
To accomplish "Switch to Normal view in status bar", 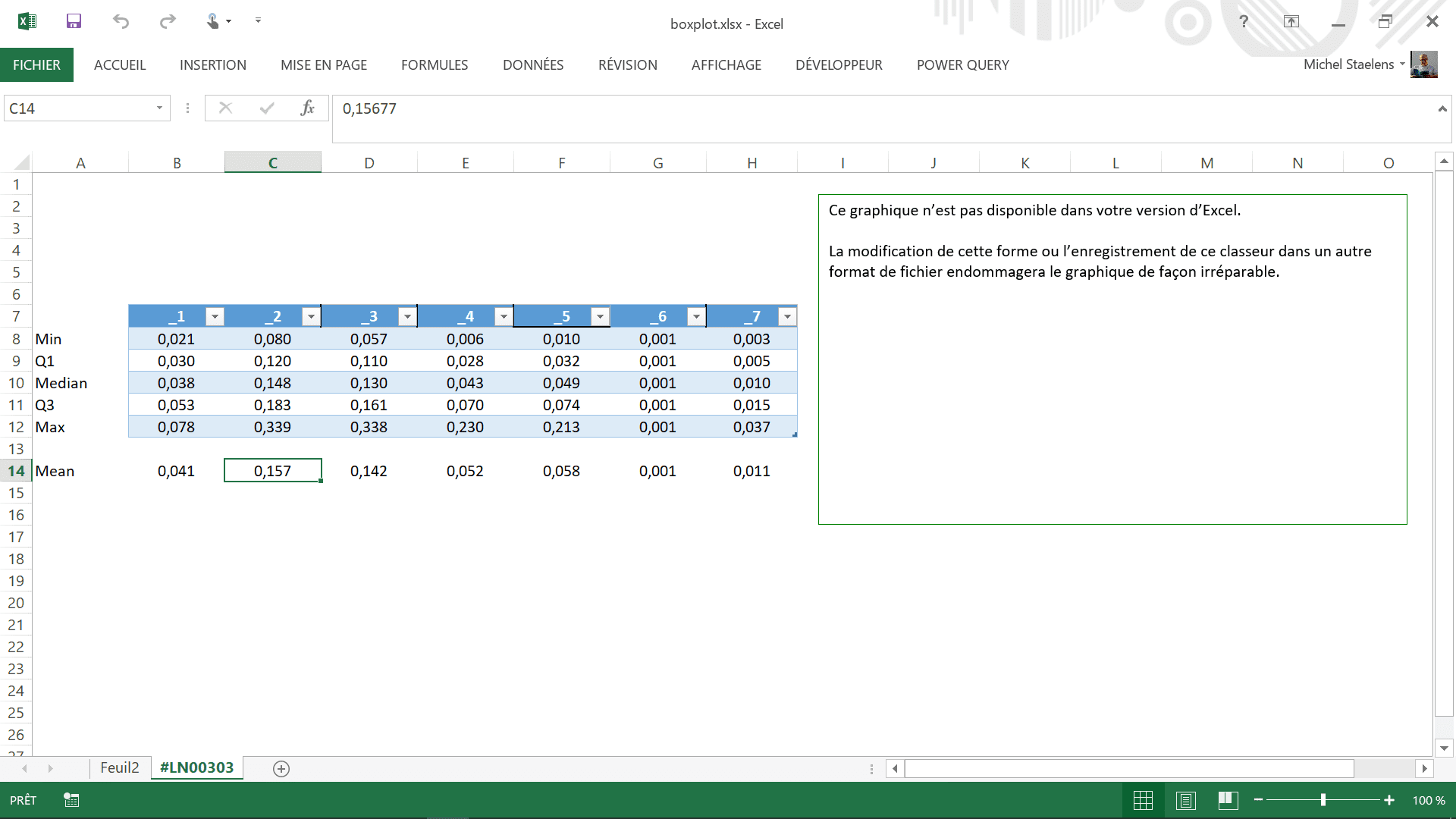I will tap(1143, 800).
